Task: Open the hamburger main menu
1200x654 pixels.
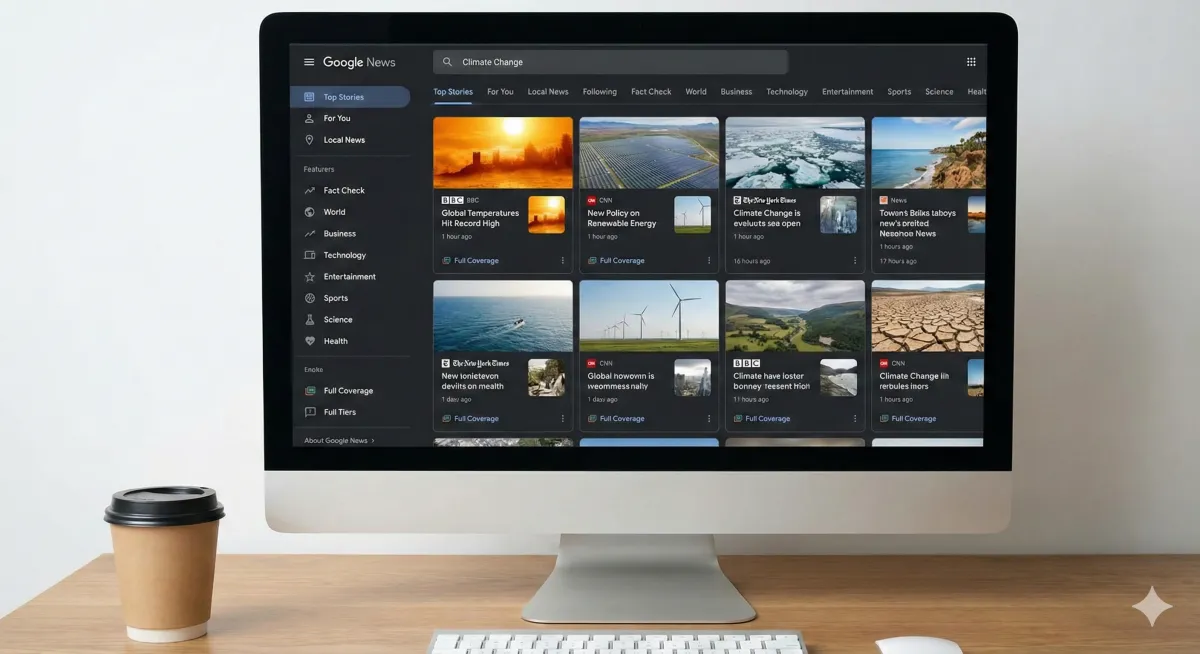Action: coord(309,62)
